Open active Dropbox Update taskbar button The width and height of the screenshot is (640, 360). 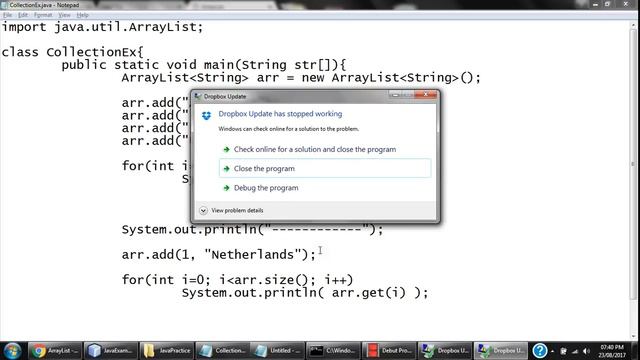[x=500, y=351]
